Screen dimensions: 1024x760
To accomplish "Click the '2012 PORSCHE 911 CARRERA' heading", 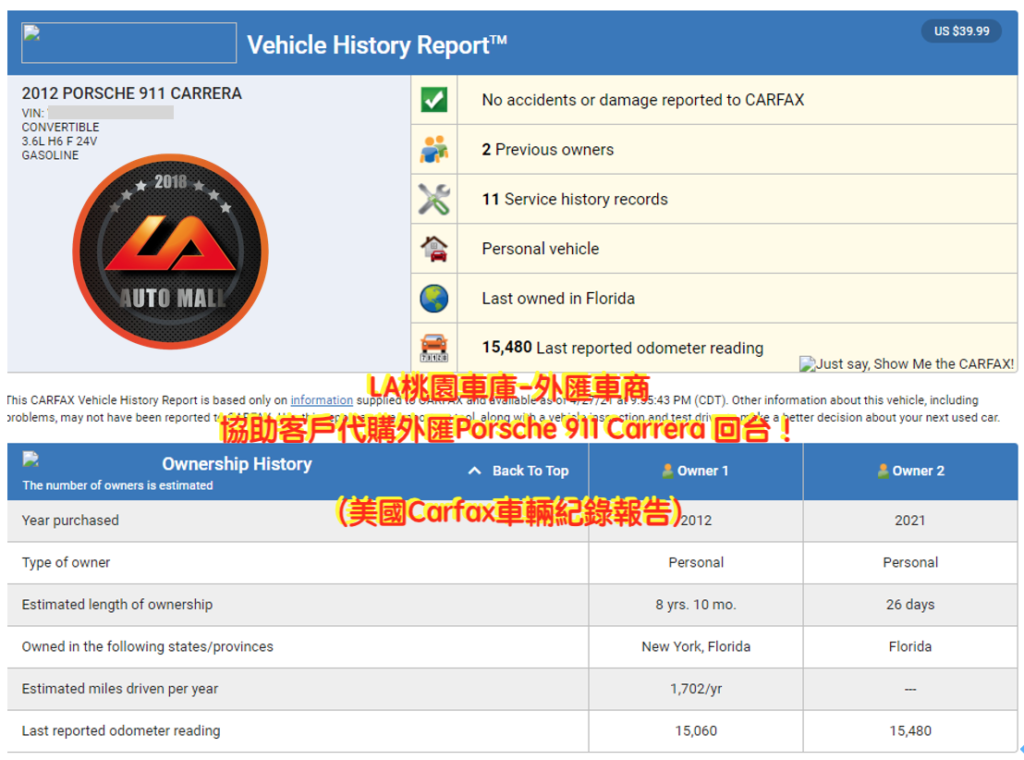I will tap(132, 93).
